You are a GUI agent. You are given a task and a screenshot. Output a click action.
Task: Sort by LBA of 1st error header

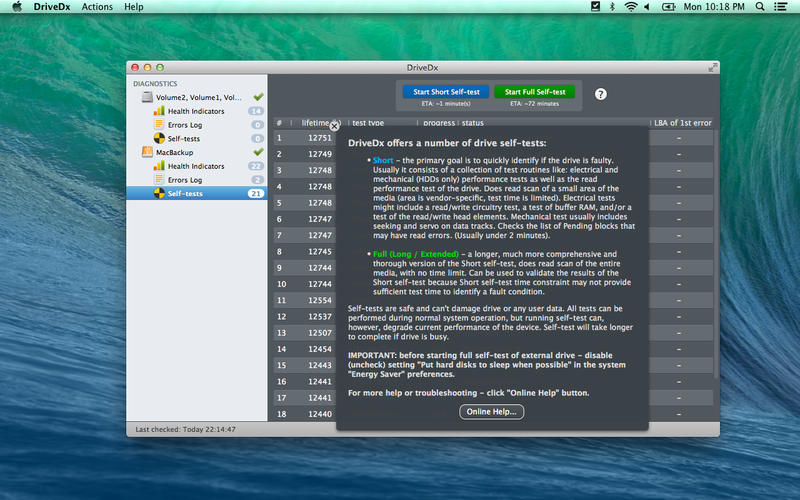click(x=683, y=123)
